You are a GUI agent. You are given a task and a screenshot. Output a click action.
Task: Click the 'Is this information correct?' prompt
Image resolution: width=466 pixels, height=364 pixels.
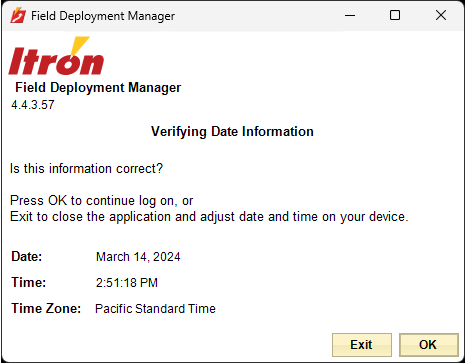click(86, 168)
